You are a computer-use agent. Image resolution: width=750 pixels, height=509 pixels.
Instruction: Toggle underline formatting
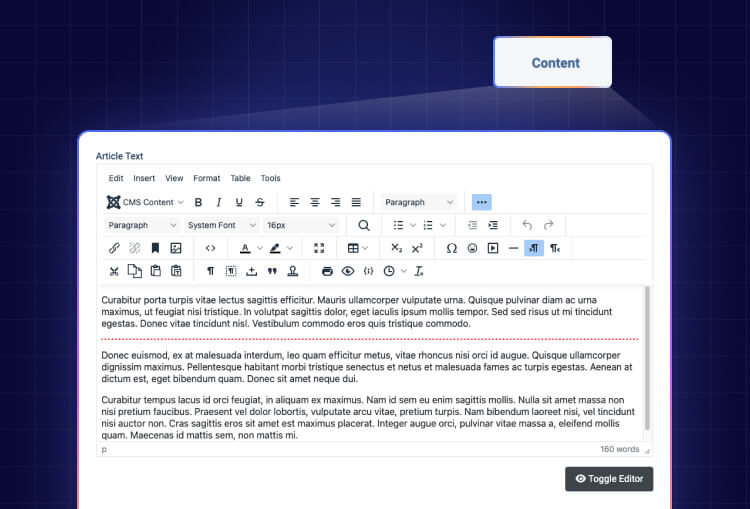239,202
